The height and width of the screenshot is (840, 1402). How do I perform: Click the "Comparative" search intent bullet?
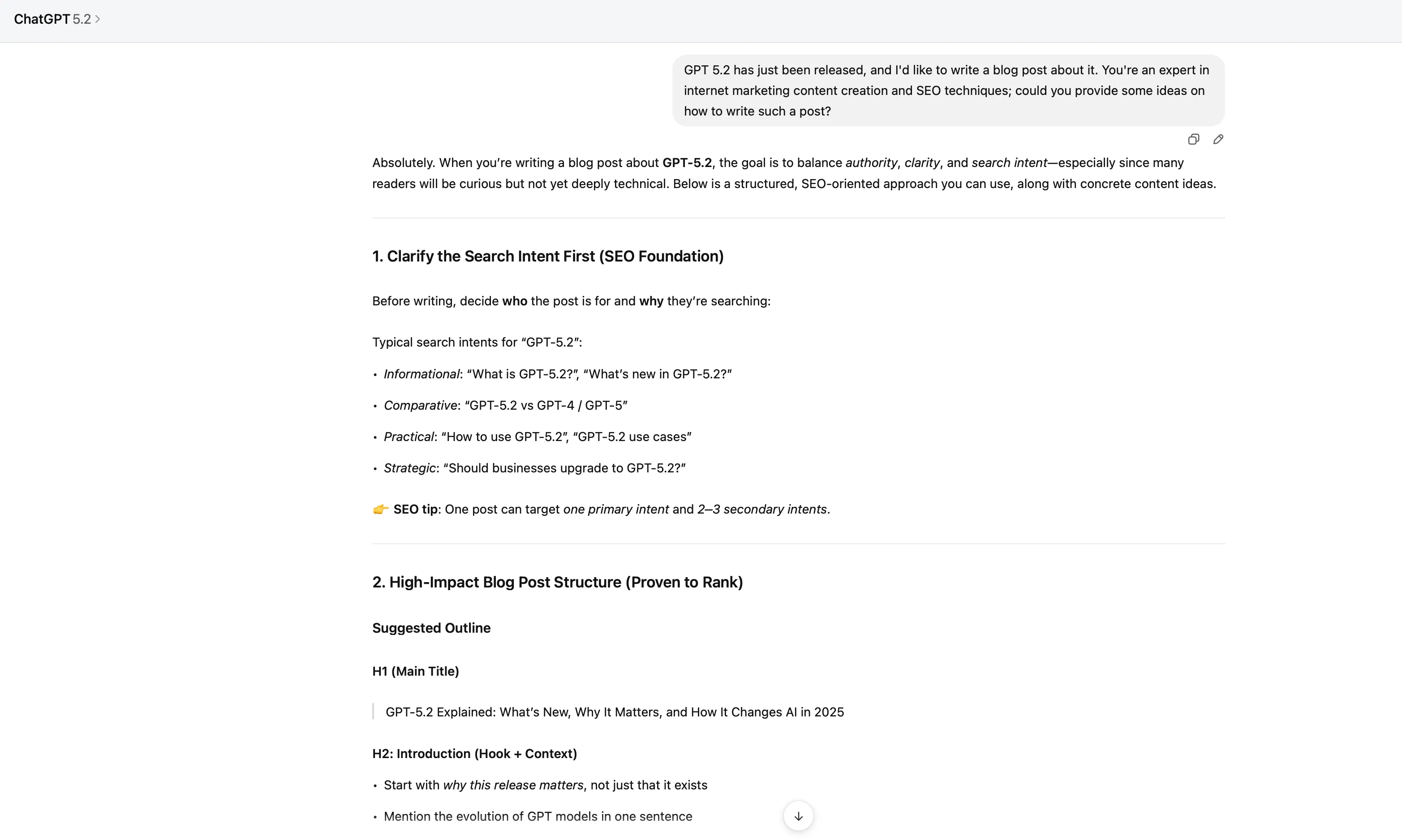tap(505, 405)
